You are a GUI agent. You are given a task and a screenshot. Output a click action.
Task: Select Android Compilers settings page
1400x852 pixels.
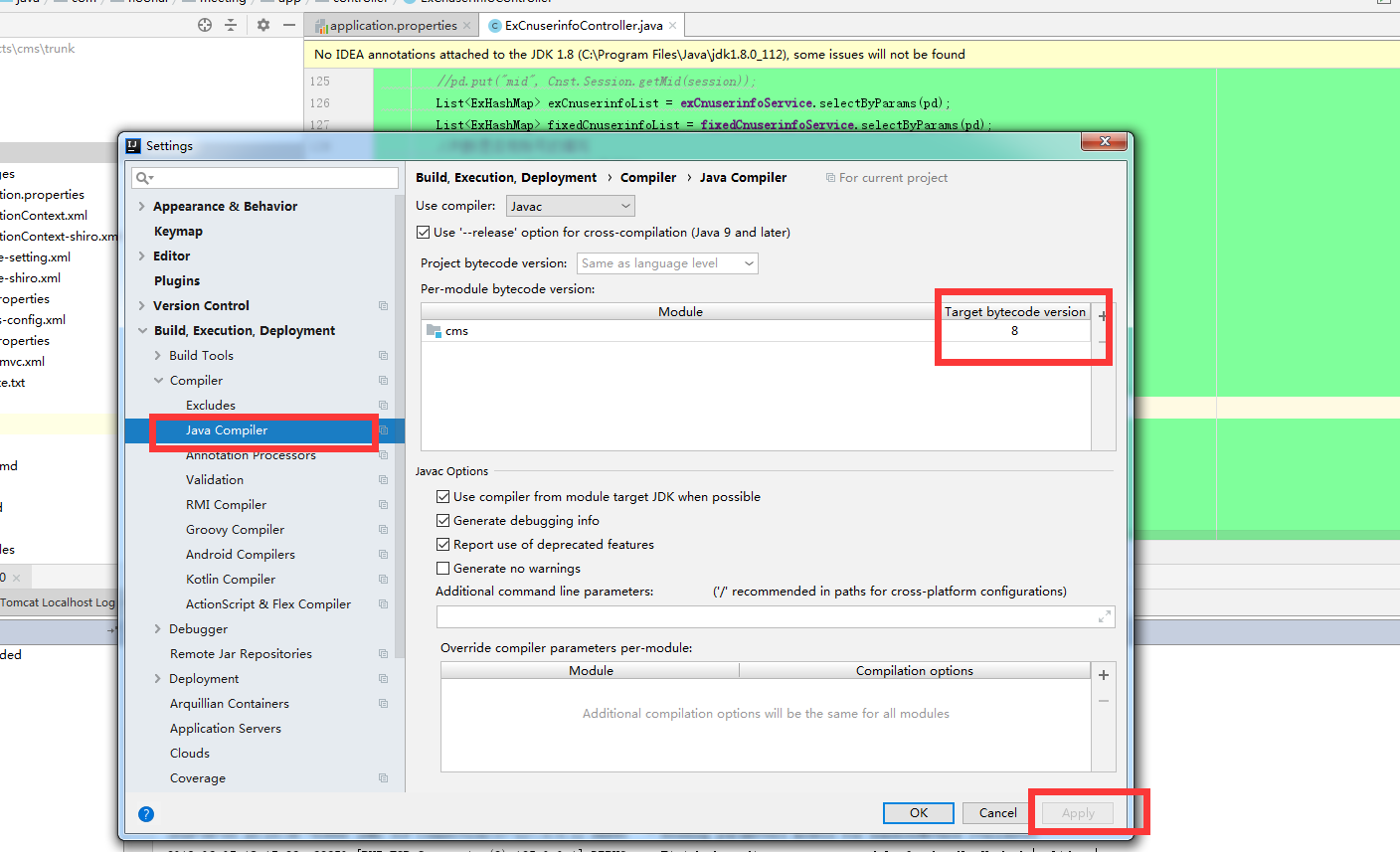pyautogui.click(x=241, y=555)
